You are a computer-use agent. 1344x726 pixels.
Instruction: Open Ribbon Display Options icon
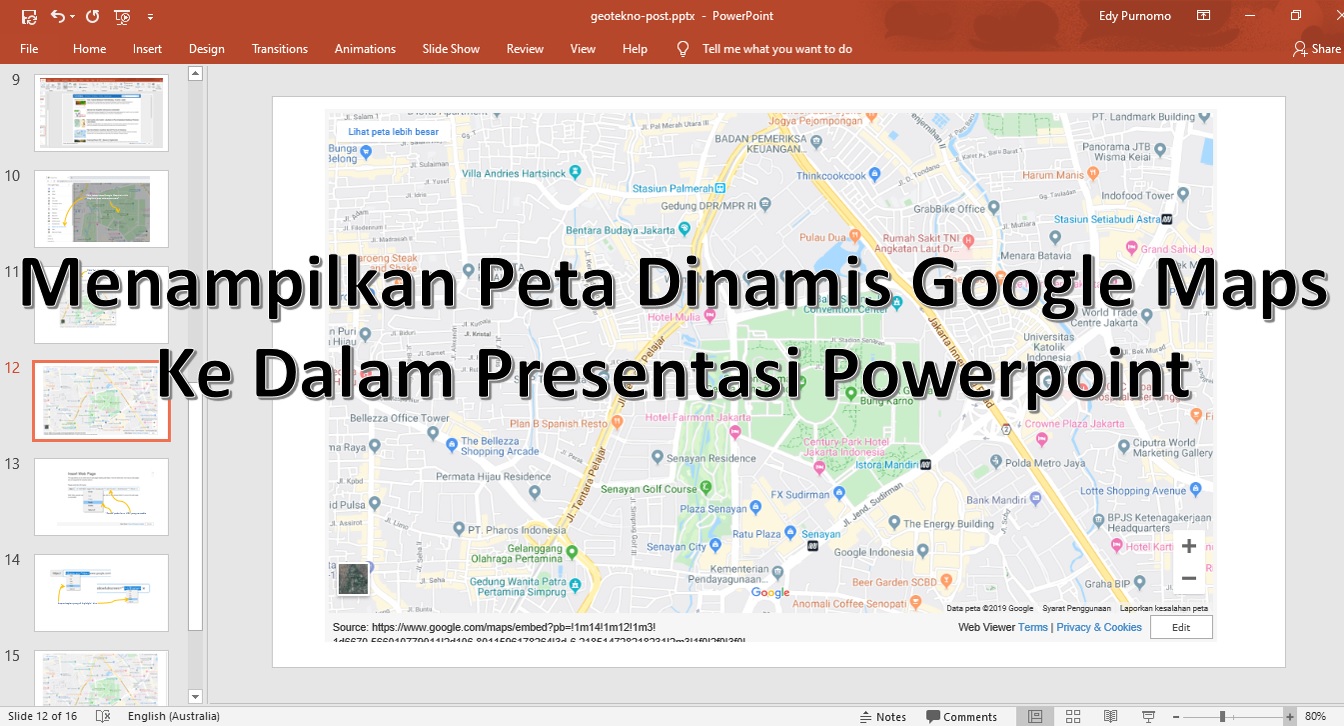point(1204,16)
